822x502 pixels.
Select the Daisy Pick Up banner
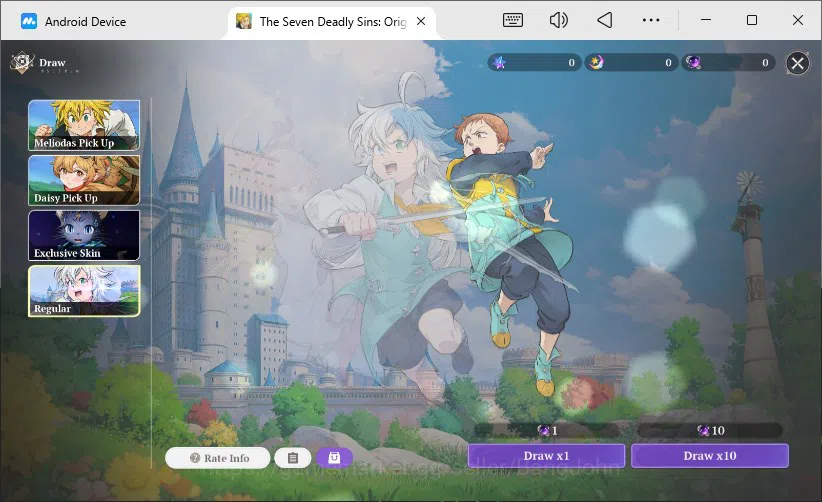[x=84, y=180]
